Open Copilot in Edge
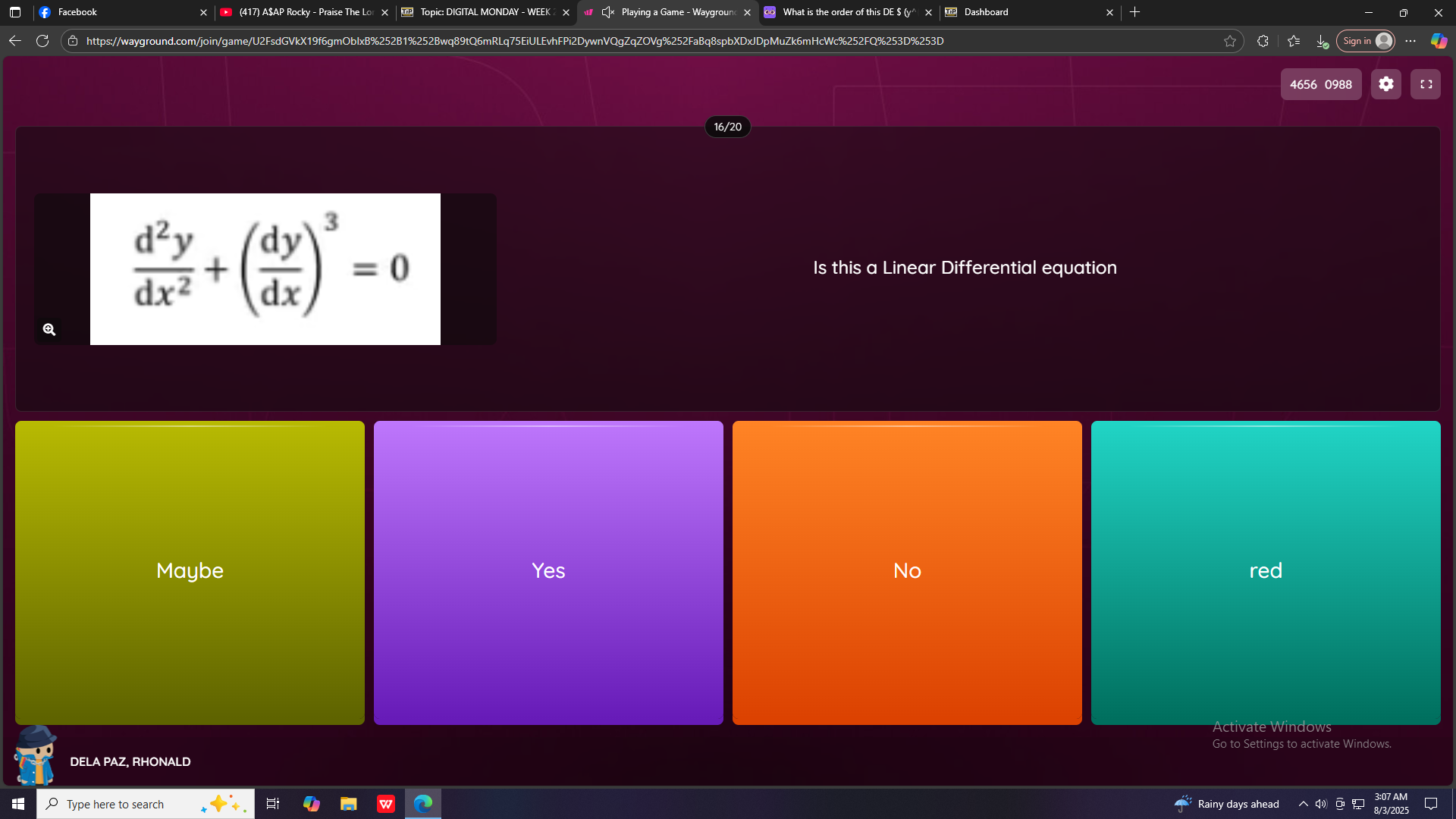The image size is (1456, 819). 1439,41
